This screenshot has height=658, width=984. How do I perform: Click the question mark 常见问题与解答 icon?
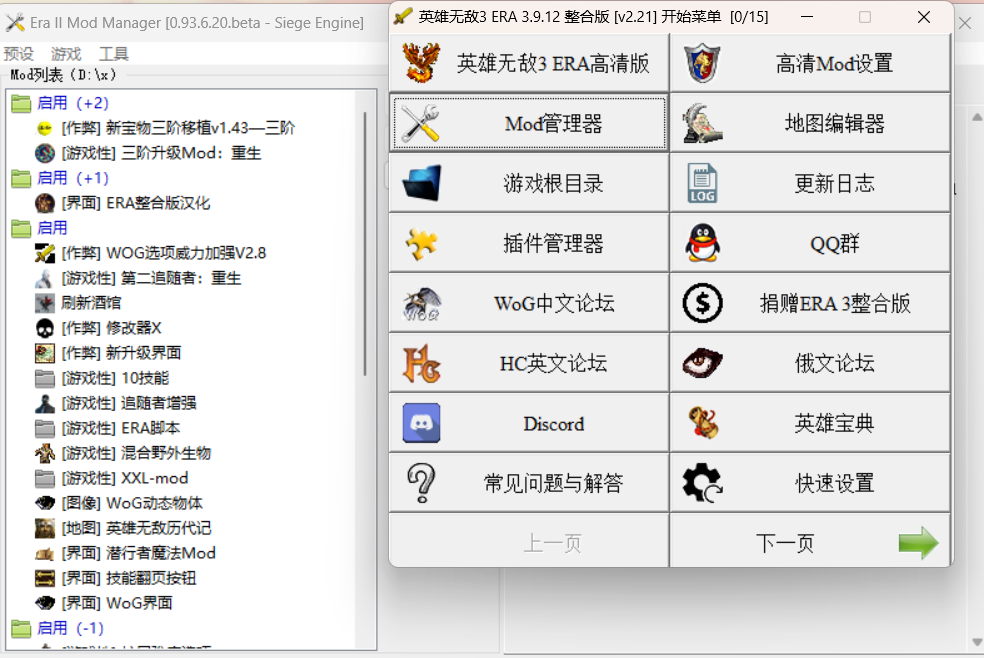[421, 483]
